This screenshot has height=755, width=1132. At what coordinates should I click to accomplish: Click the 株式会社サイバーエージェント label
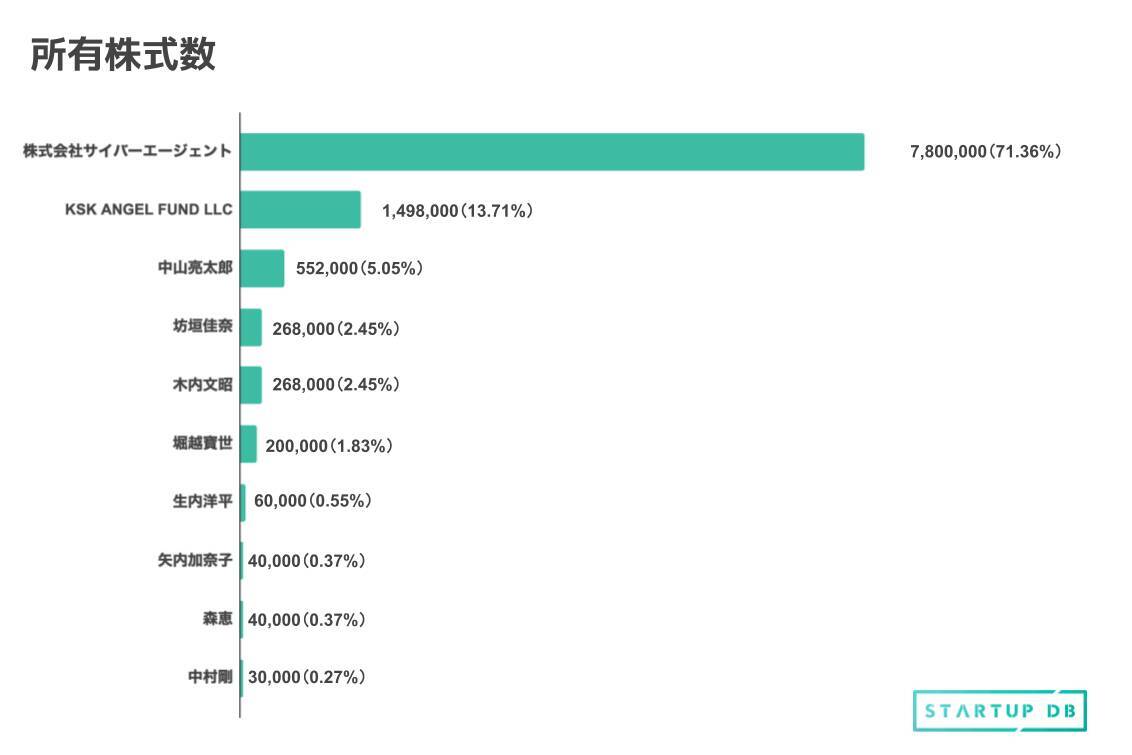(128, 152)
